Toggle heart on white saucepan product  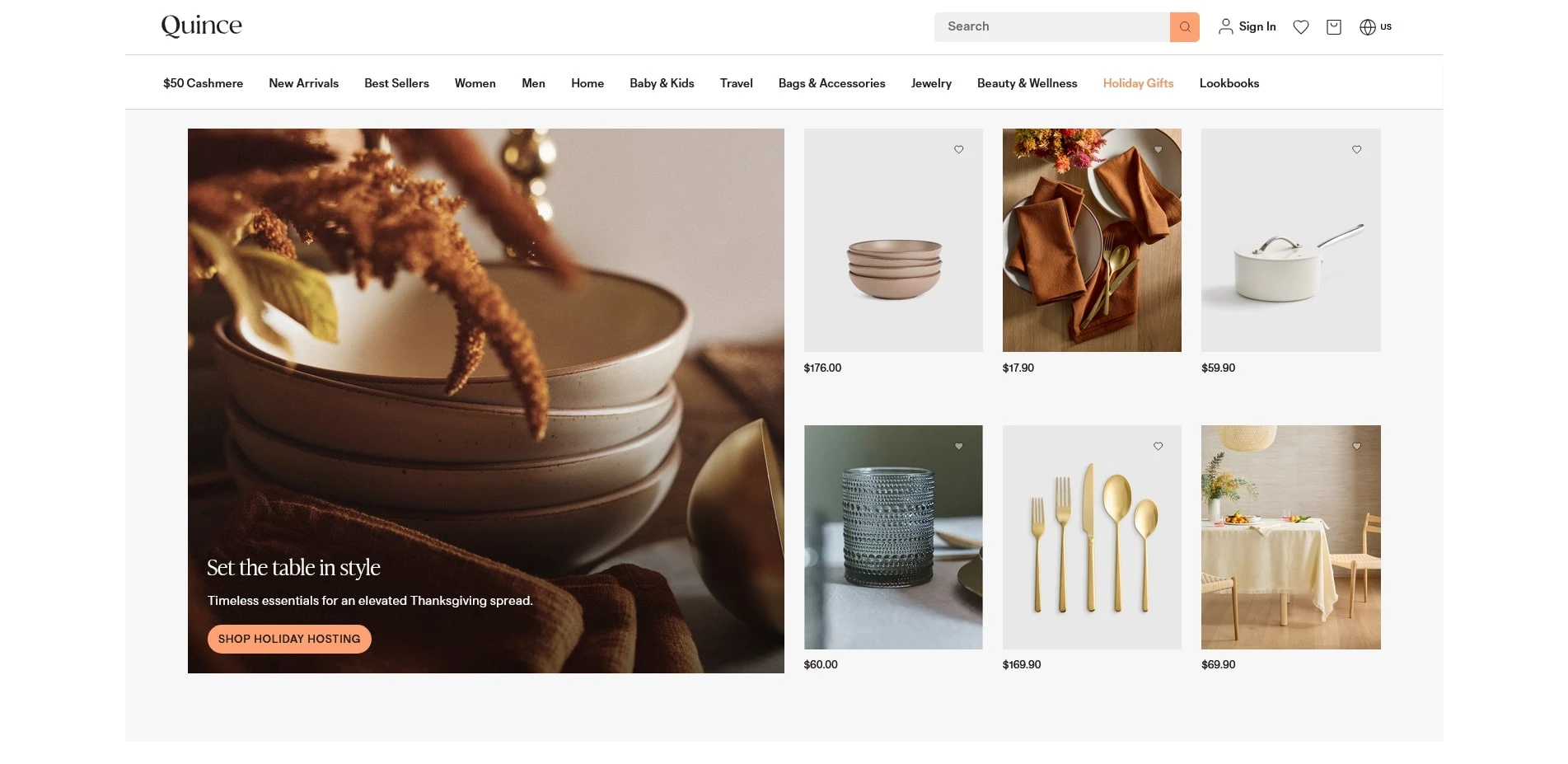coord(1356,150)
